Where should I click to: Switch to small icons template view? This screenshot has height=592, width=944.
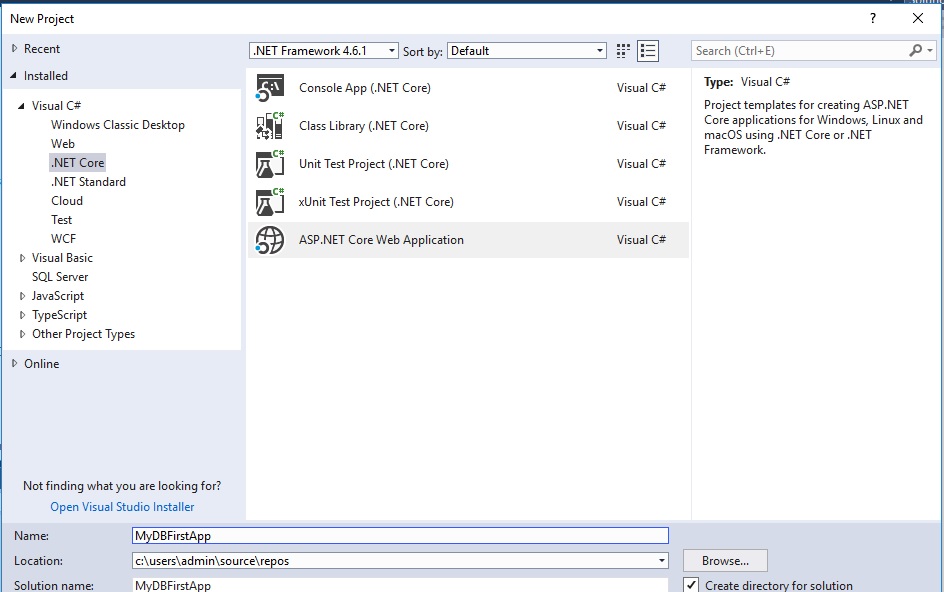[622, 50]
